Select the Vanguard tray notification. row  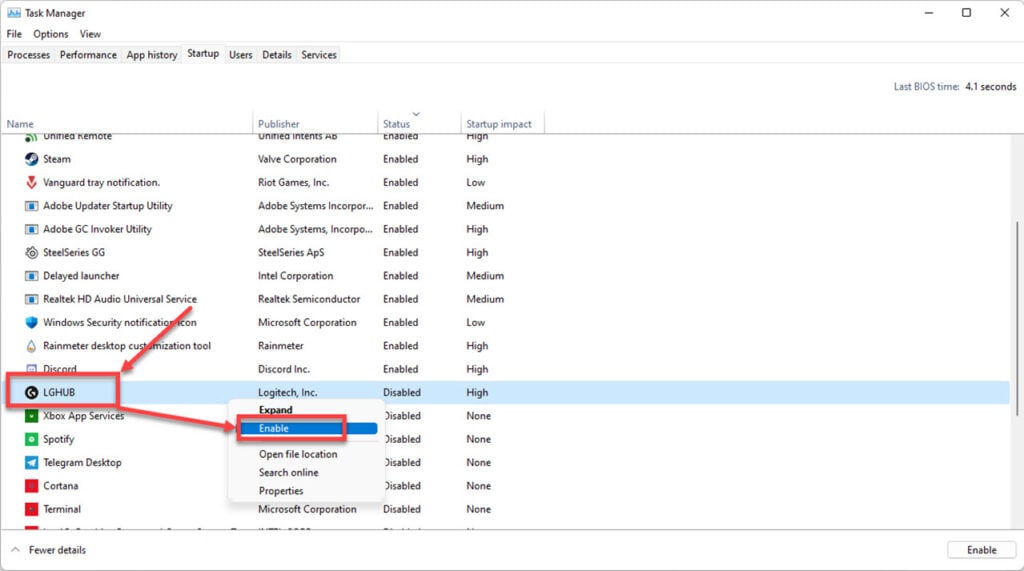(x=101, y=182)
